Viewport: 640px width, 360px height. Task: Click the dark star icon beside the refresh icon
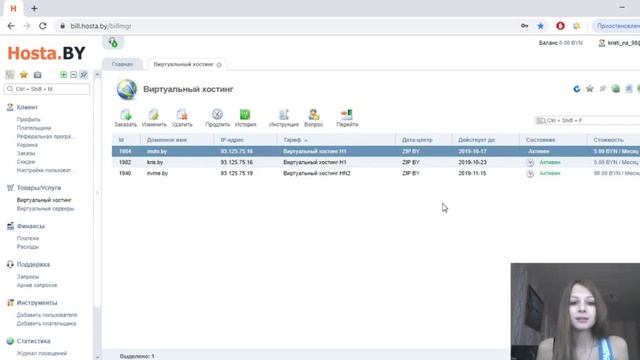[589, 89]
